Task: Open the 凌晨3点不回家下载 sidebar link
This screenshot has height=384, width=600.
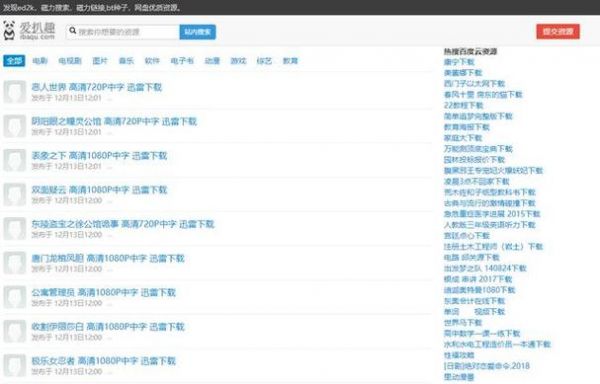Action: coord(476,181)
